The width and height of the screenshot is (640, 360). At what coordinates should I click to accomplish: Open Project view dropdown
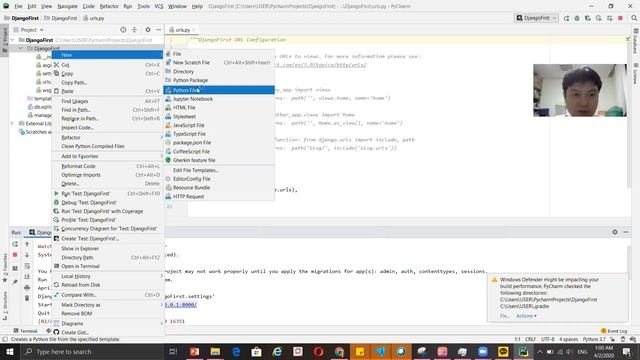click(28, 30)
